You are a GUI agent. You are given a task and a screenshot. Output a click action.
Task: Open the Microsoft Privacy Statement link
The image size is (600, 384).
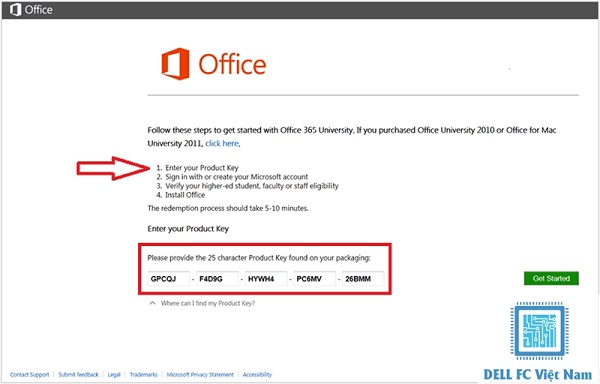click(200, 375)
